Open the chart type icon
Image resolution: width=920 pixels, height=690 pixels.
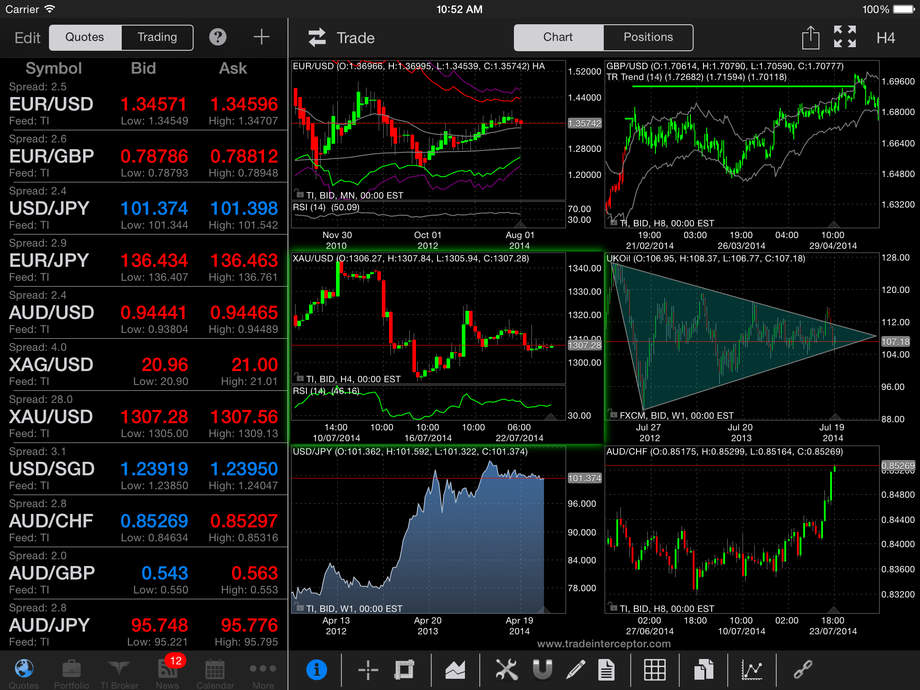tap(455, 669)
